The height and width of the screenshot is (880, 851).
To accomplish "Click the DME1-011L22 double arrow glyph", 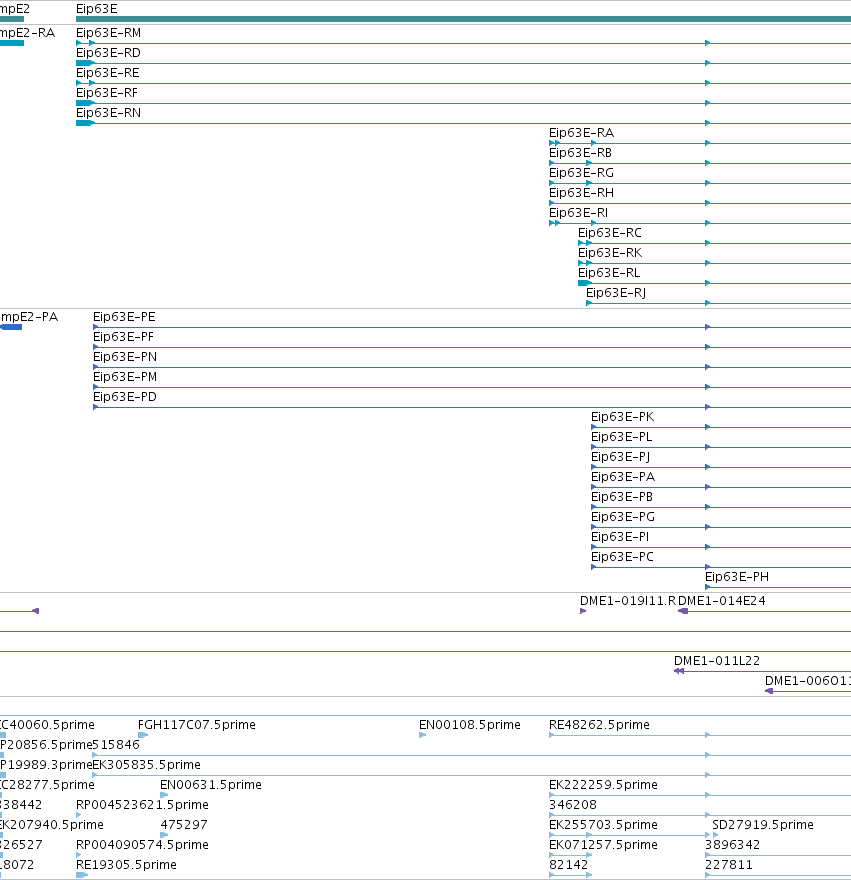I will 679,671.
